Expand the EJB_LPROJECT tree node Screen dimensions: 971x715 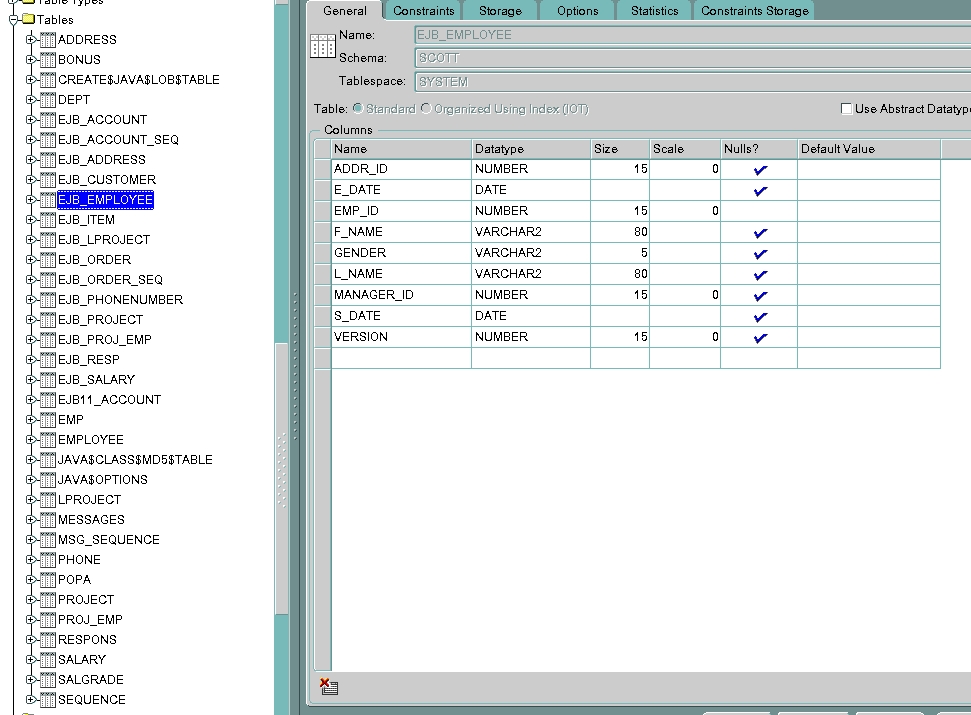tap(30, 240)
